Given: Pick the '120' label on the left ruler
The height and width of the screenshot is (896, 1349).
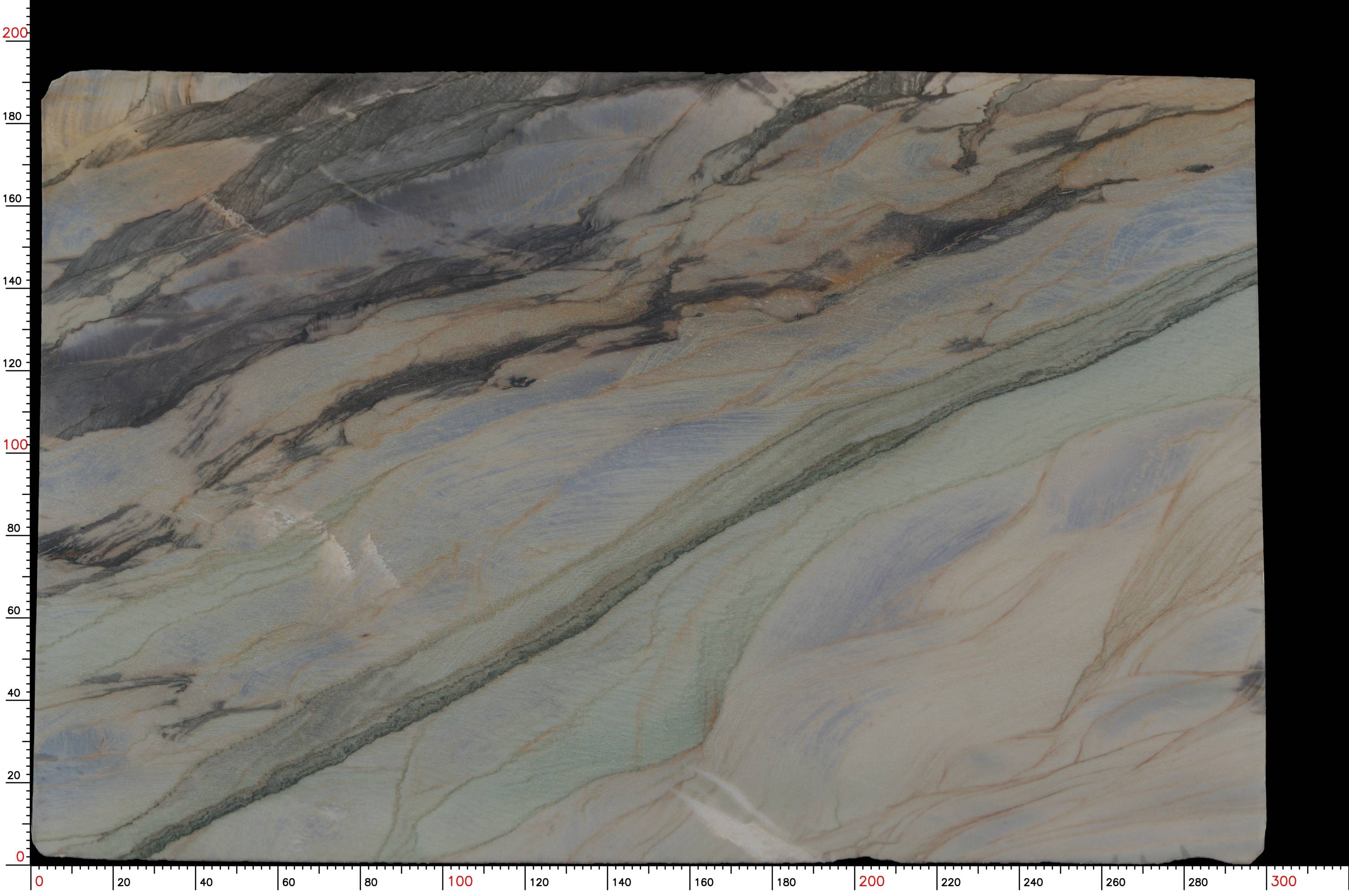Looking at the screenshot, I should [12, 363].
